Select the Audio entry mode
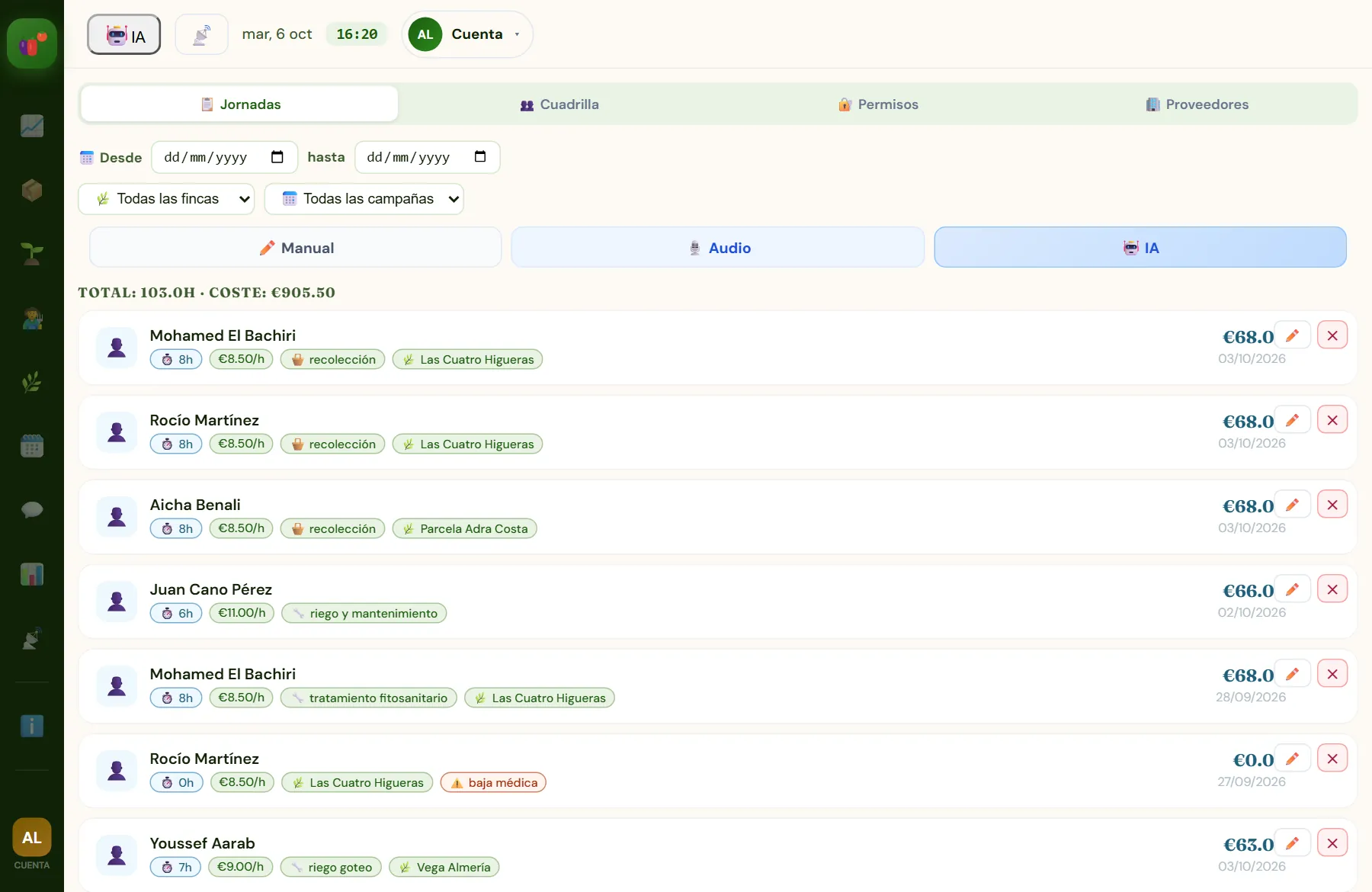 click(x=718, y=248)
